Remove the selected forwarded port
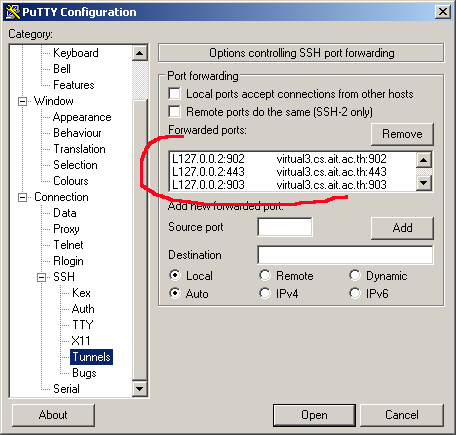 (402, 134)
